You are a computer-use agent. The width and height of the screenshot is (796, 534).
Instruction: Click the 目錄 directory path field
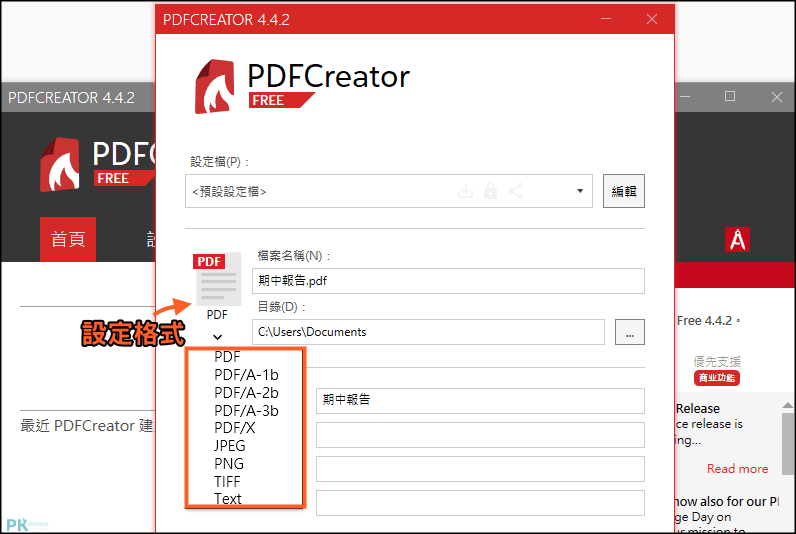click(x=428, y=332)
